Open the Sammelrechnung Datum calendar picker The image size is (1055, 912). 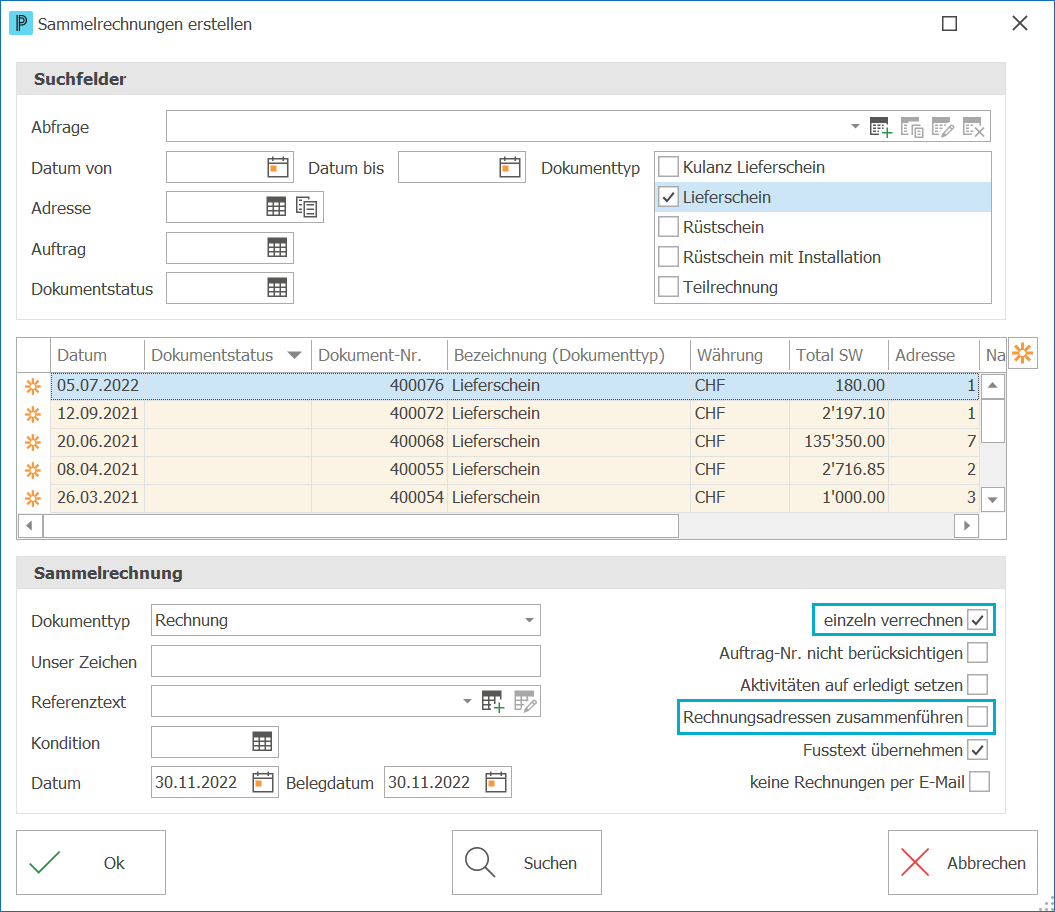263,782
